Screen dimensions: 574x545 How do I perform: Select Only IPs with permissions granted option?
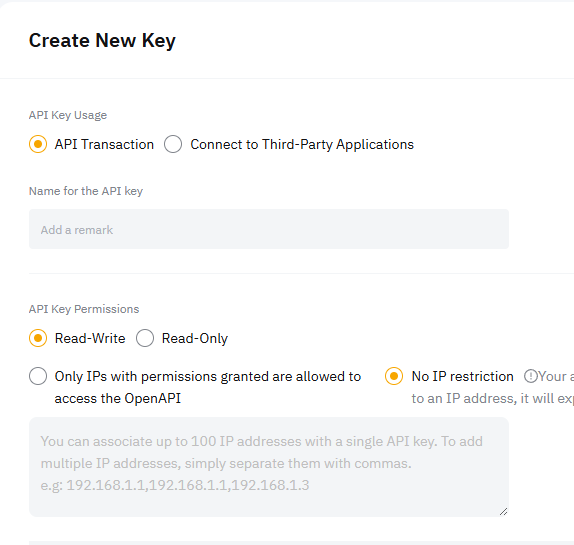[x=38, y=376]
